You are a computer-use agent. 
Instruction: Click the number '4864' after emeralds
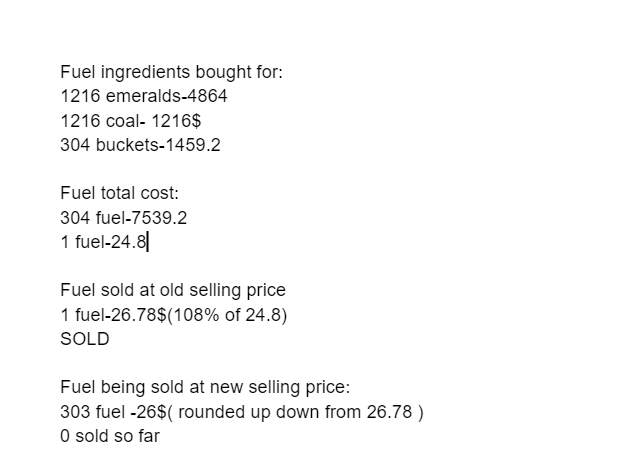(208, 96)
